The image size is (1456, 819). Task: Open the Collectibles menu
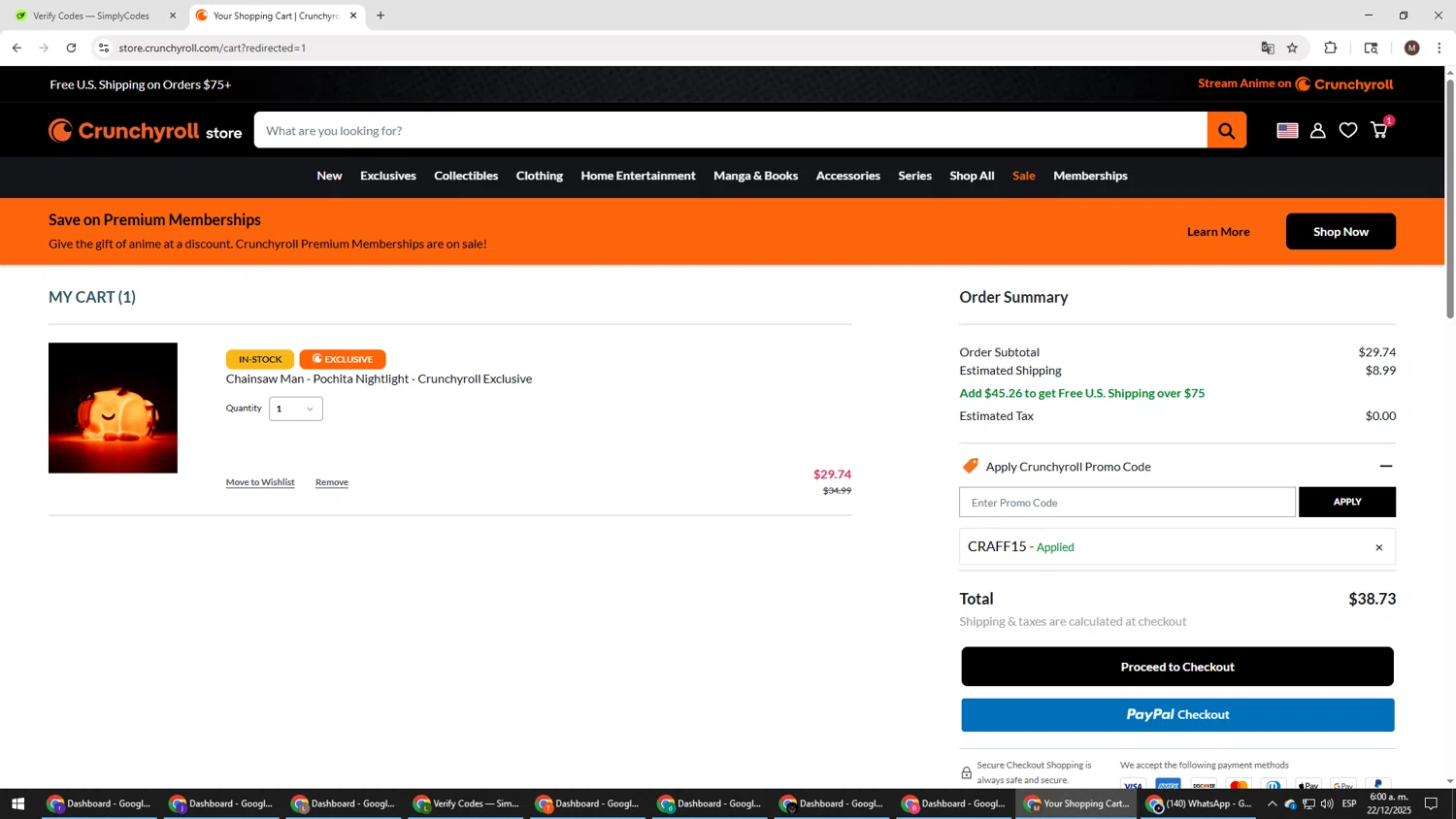click(466, 176)
